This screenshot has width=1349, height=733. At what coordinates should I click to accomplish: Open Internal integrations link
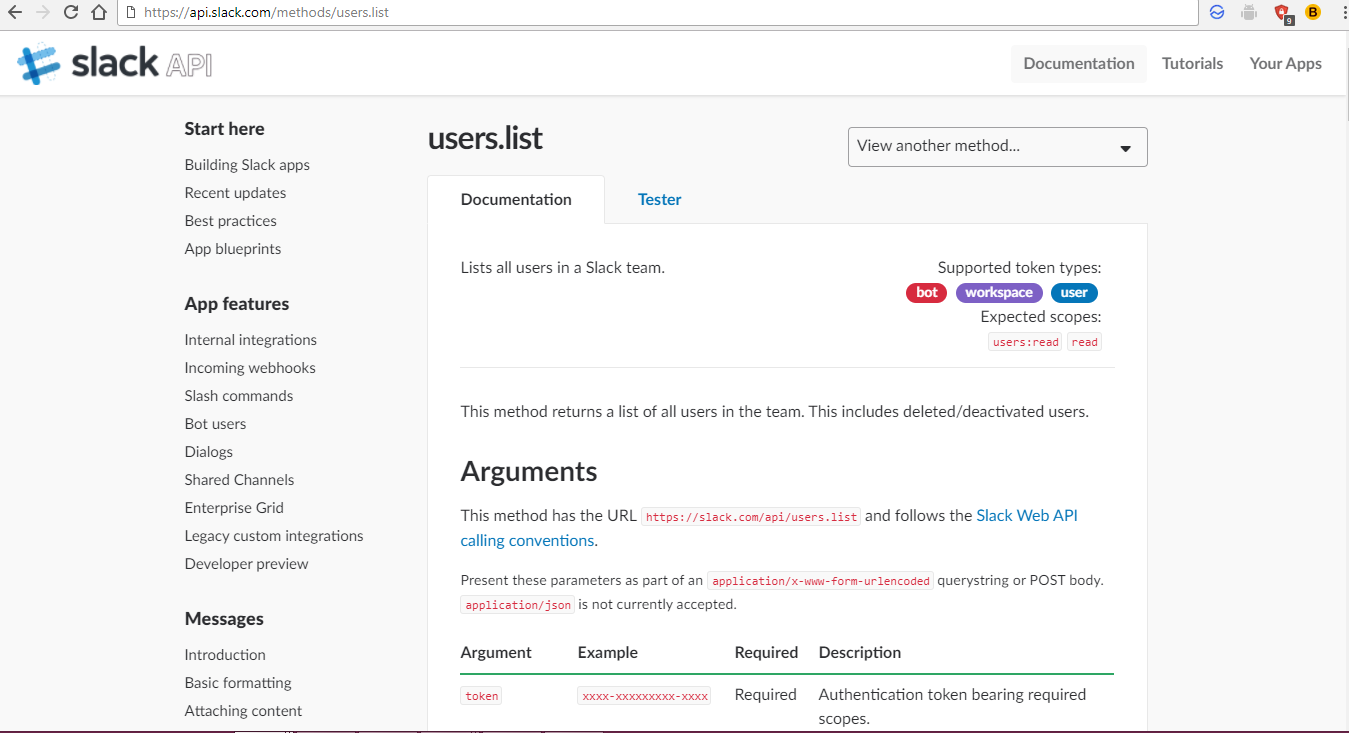click(x=250, y=340)
